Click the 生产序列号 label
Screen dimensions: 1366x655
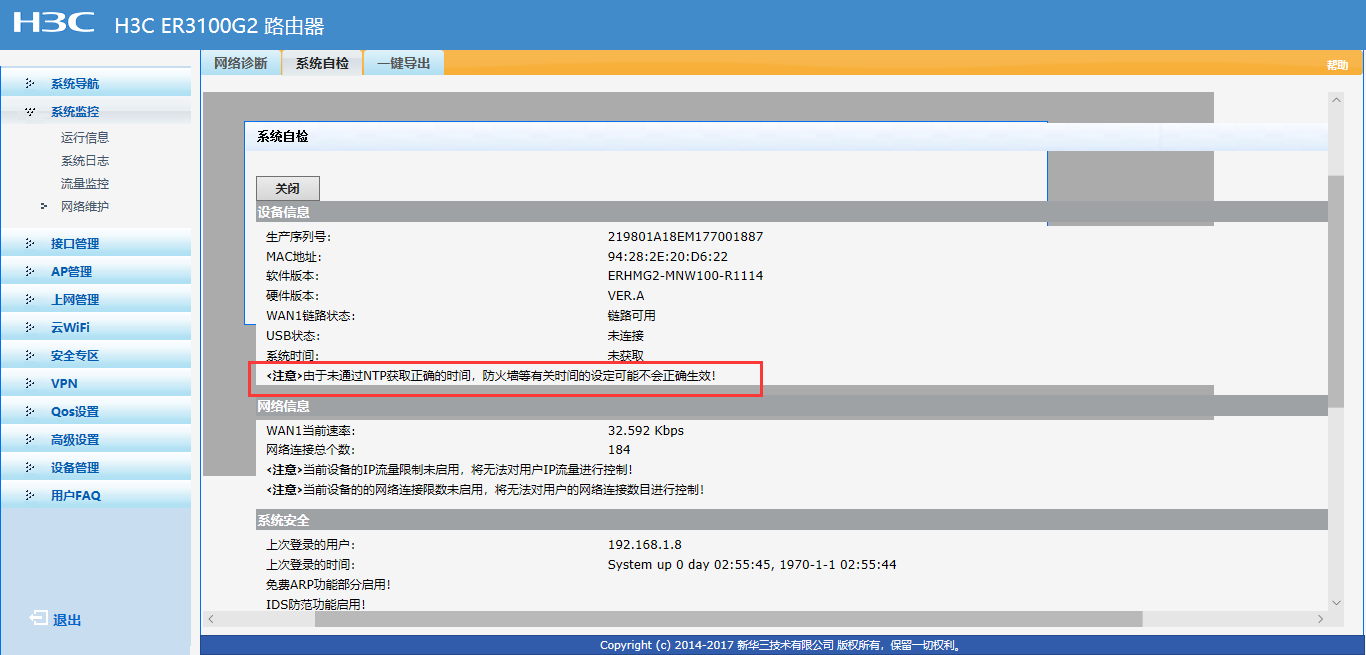[x=298, y=237]
